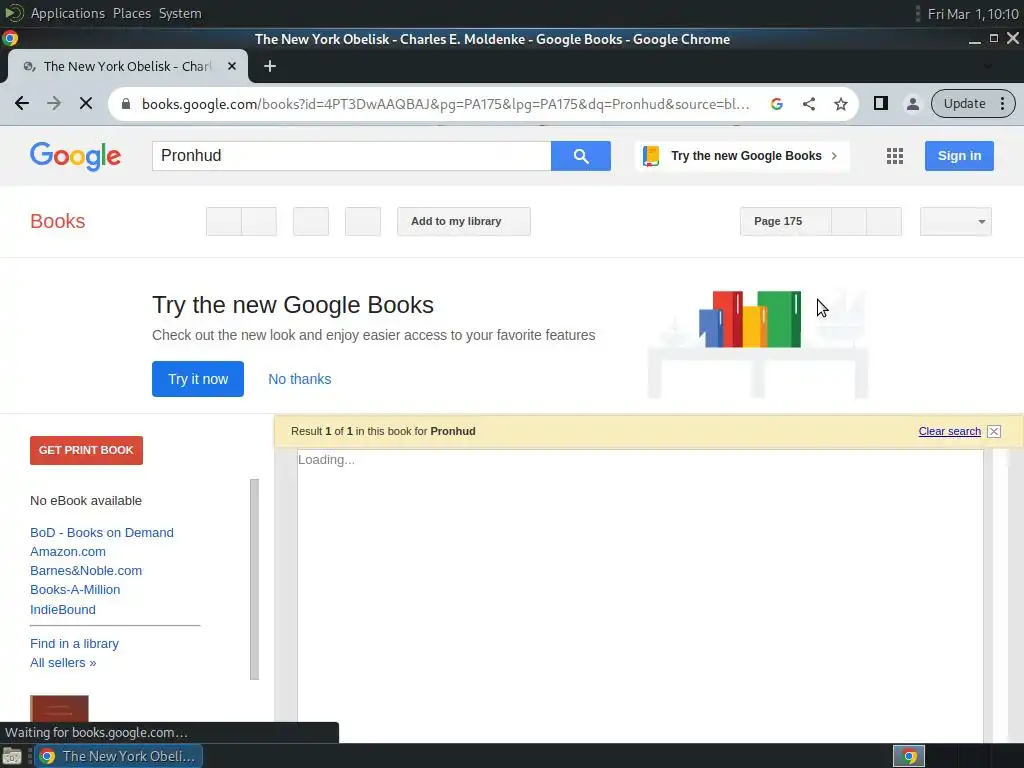
Task: Click the Pronhud search field
Action: pyautogui.click(x=351, y=155)
